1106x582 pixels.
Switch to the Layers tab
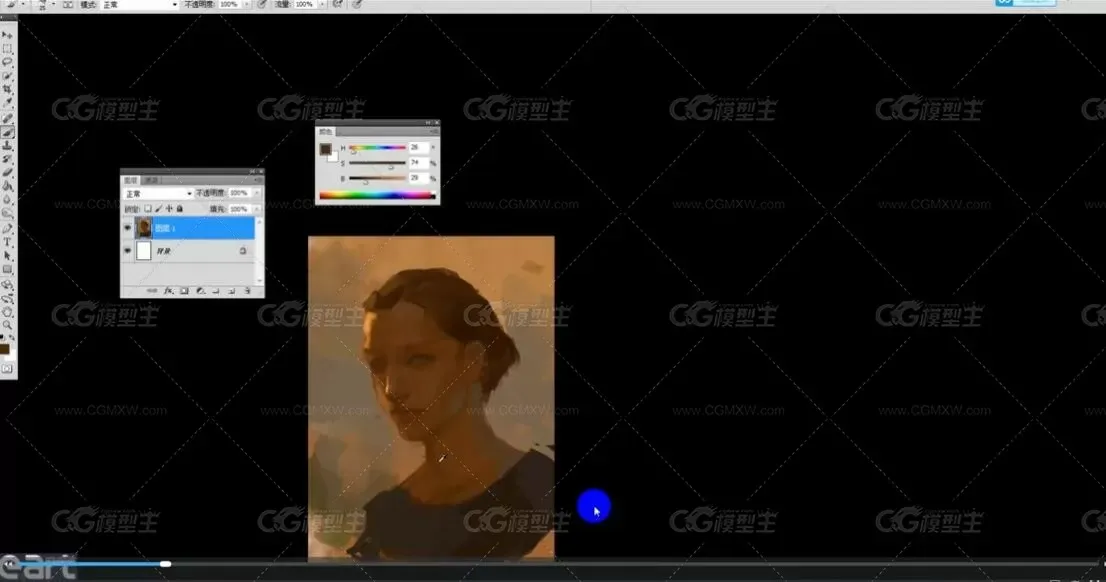131,181
